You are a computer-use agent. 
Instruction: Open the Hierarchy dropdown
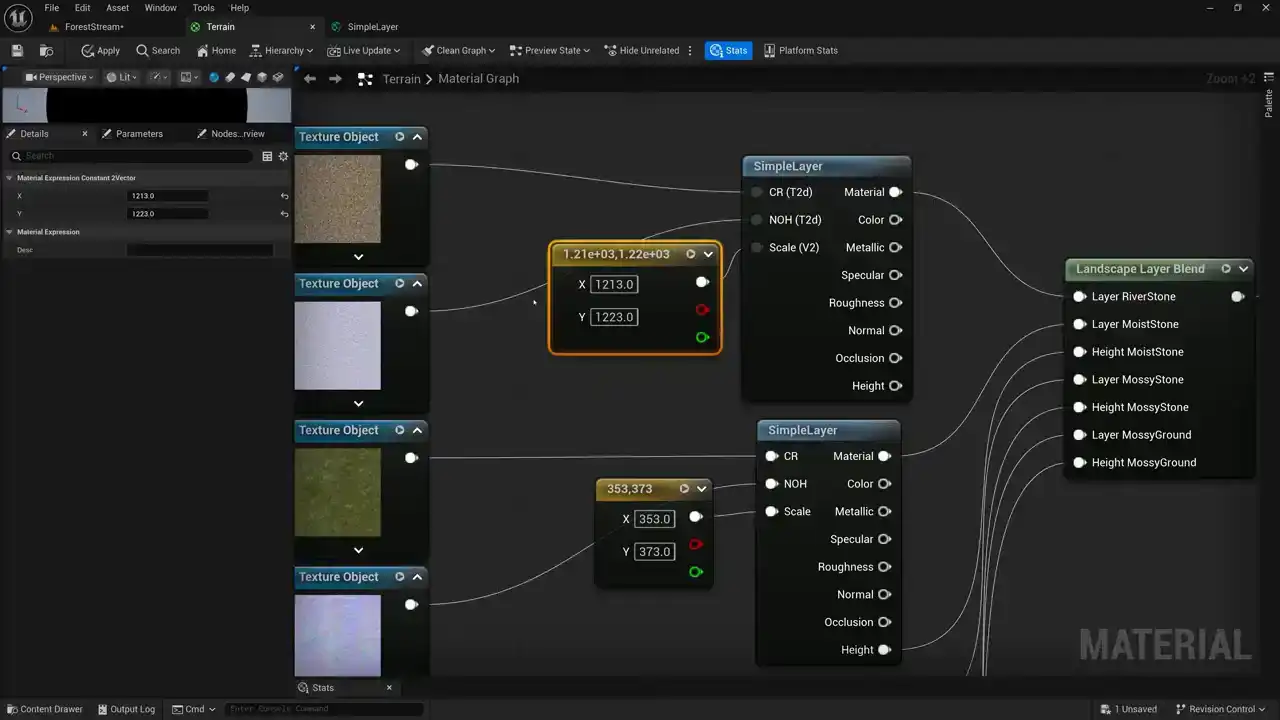(x=282, y=51)
